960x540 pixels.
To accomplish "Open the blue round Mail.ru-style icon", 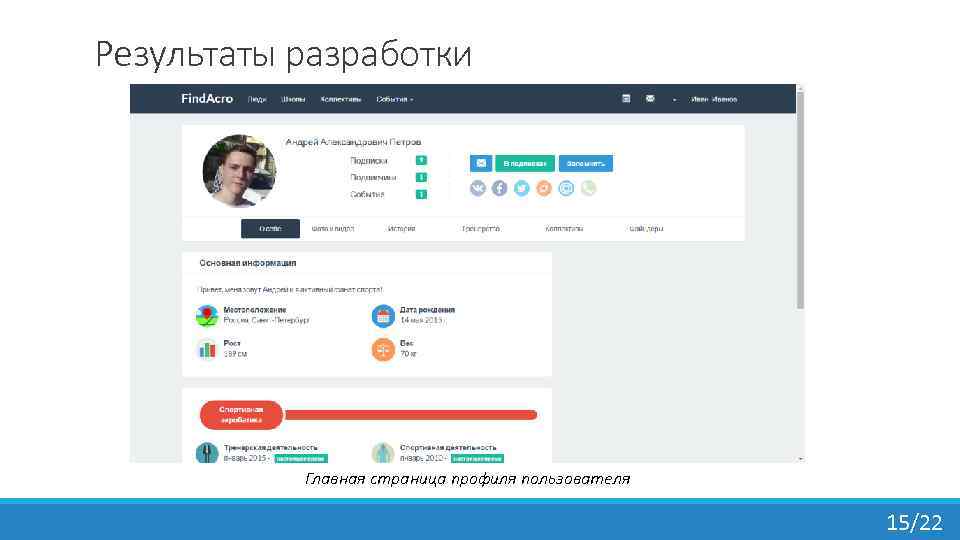I will pyautogui.click(x=566, y=189).
